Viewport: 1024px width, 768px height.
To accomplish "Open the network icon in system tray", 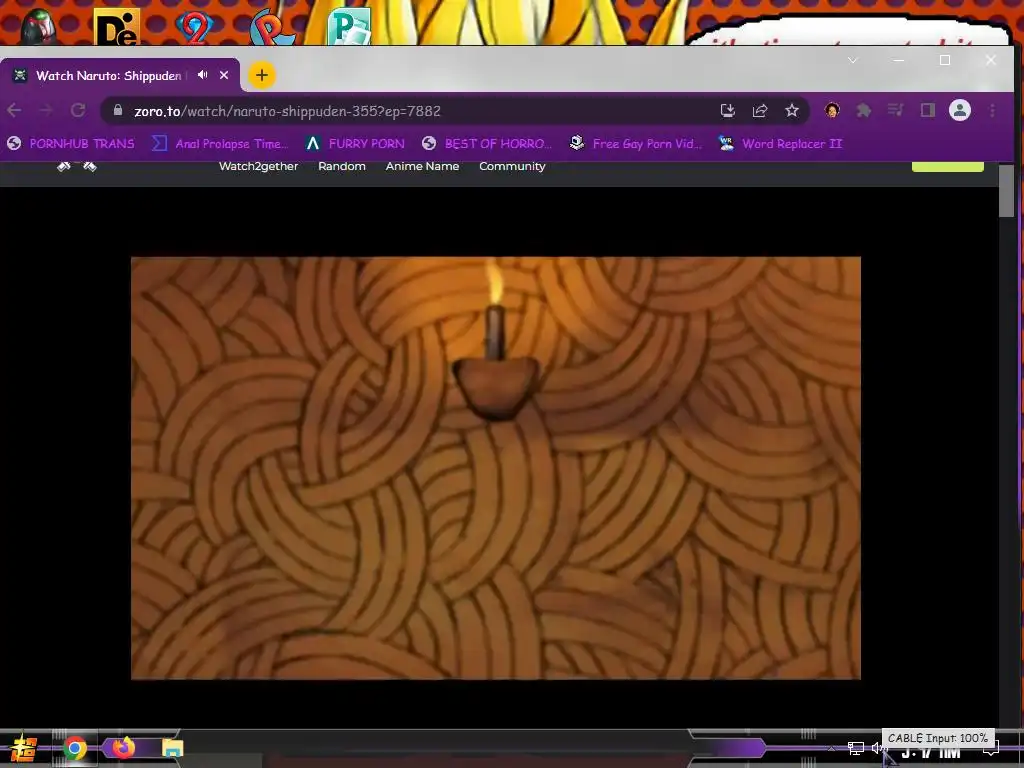I will pos(856,748).
